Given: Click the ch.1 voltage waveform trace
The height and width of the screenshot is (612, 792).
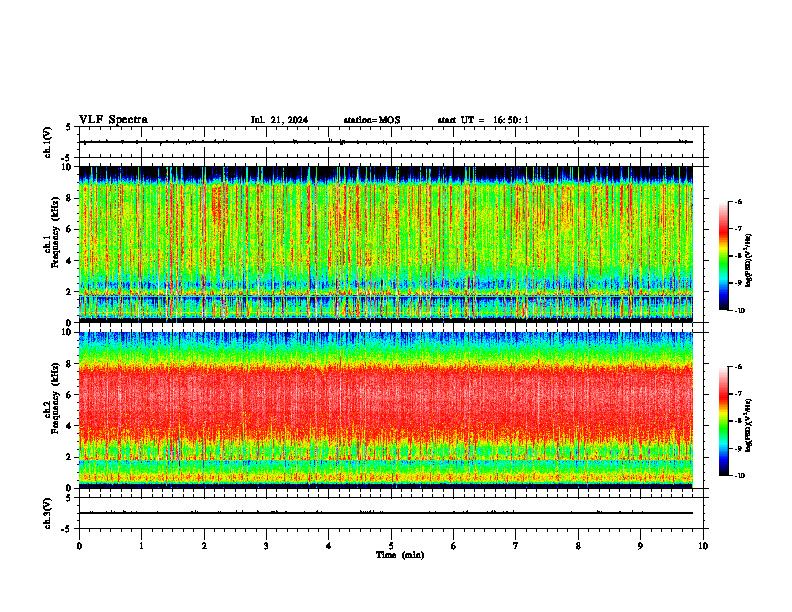Looking at the screenshot, I should click(x=386, y=142).
